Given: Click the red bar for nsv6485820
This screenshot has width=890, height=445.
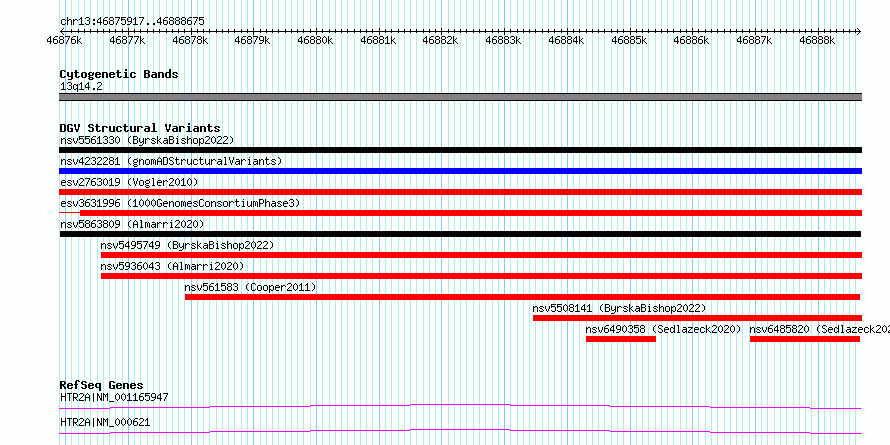Looking at the screenshot, I should click(x=805, y=339).
